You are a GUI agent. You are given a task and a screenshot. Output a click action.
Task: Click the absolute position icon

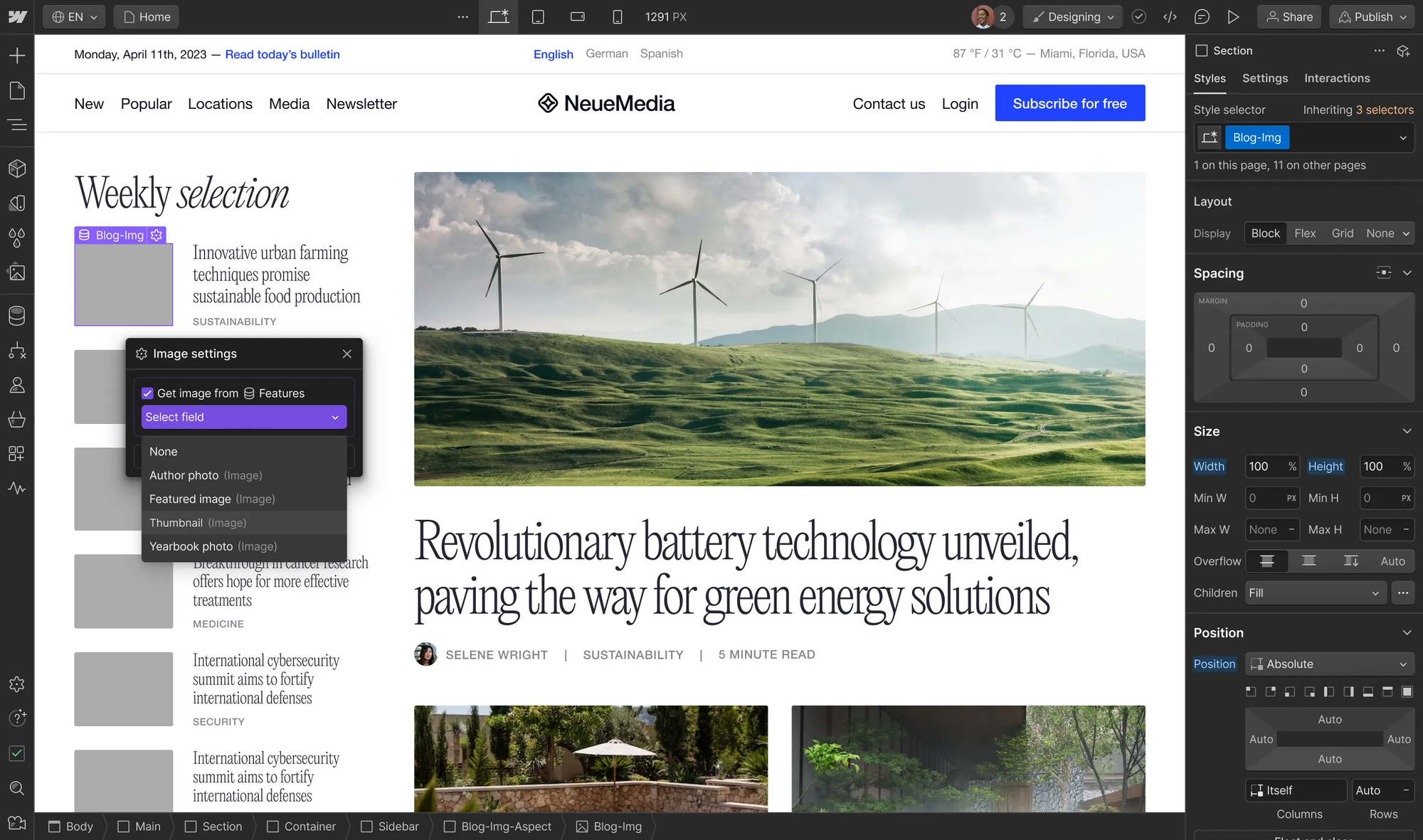[x=1257, y=663]
